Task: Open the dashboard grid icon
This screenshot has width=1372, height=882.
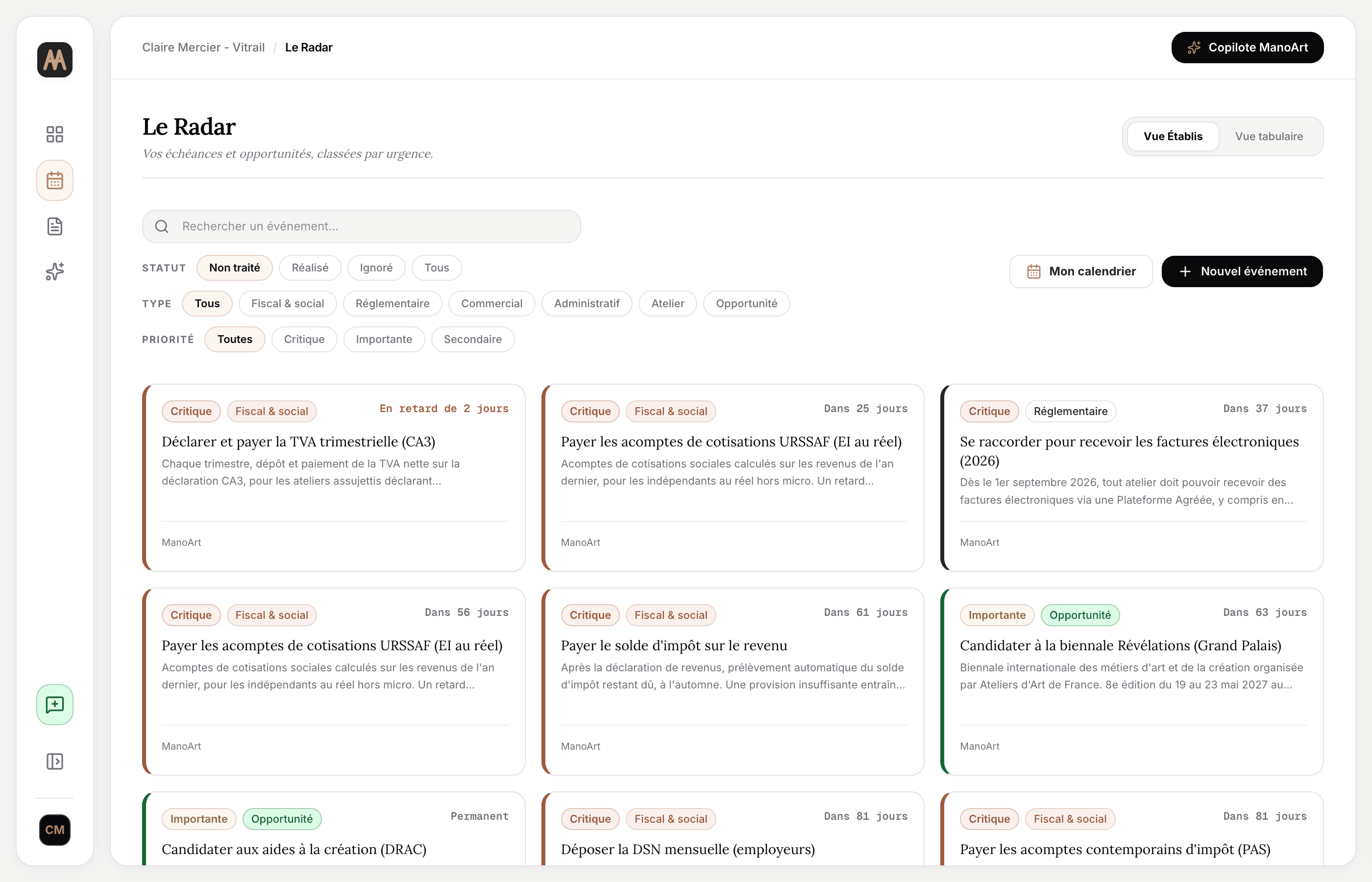Action: 54,134
